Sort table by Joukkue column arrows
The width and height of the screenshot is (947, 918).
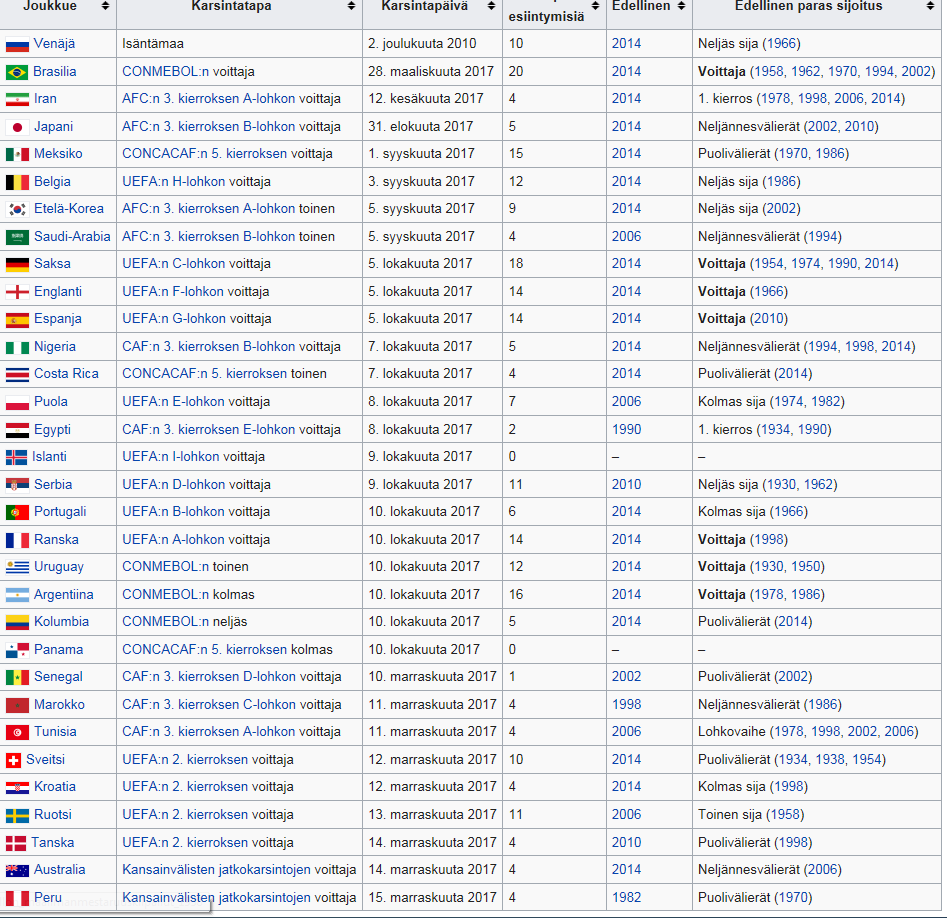click(105, 6)
